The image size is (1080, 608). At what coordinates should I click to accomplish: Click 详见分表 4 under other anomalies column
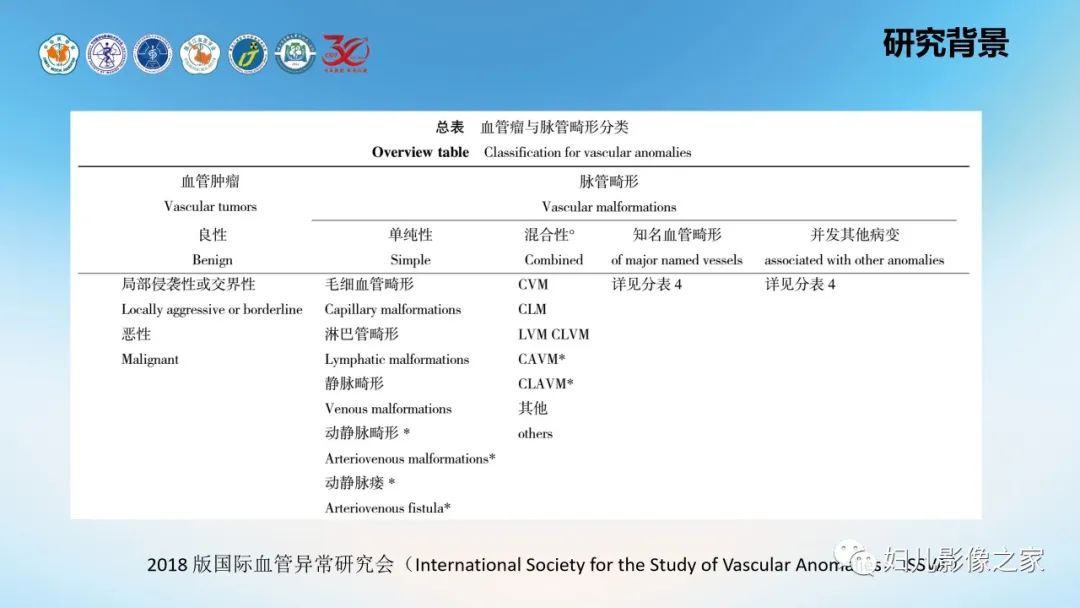pos(800,284)
